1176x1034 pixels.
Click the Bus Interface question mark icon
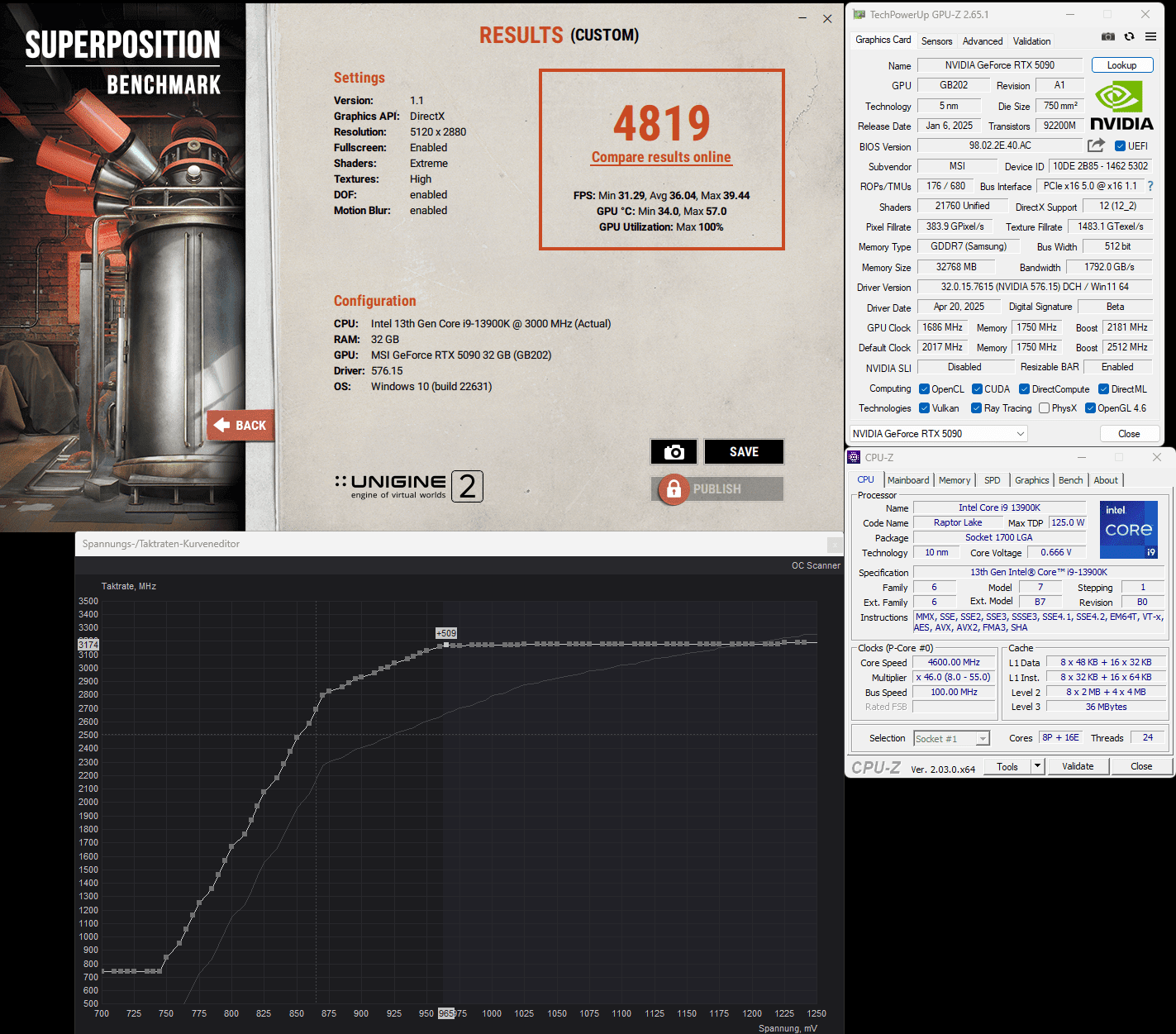[x=1150, y=186]
